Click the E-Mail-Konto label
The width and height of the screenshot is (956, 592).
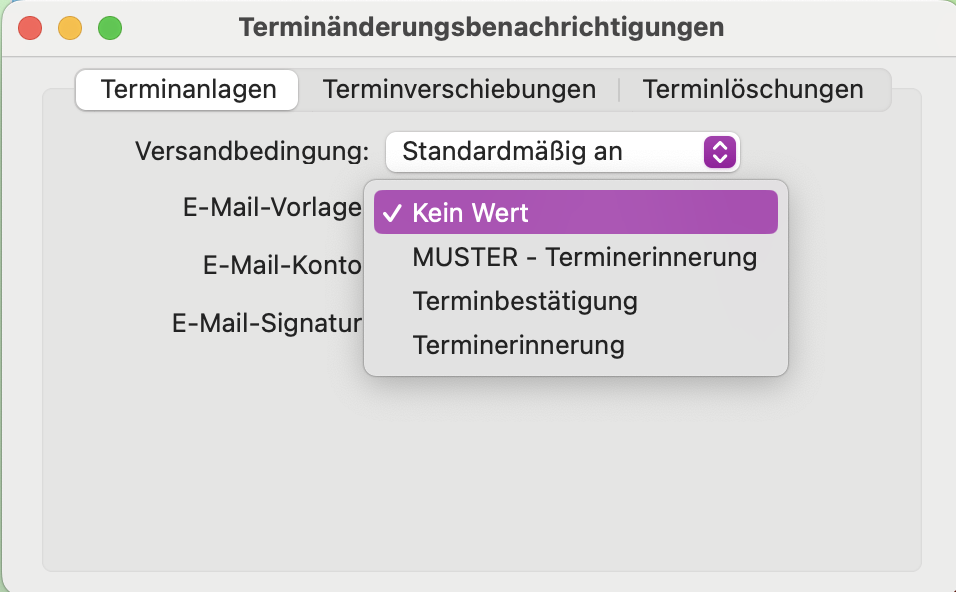282,265
